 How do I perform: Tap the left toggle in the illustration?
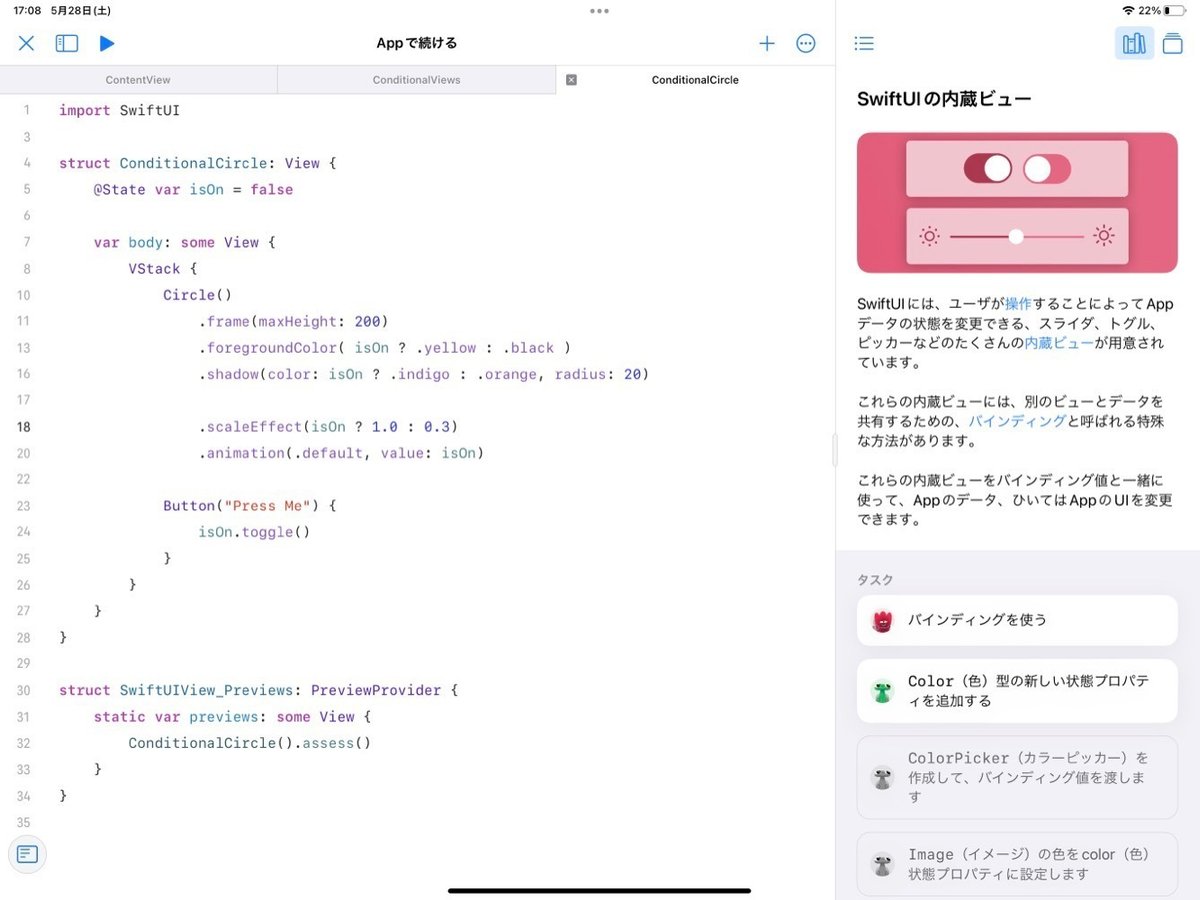987,168
